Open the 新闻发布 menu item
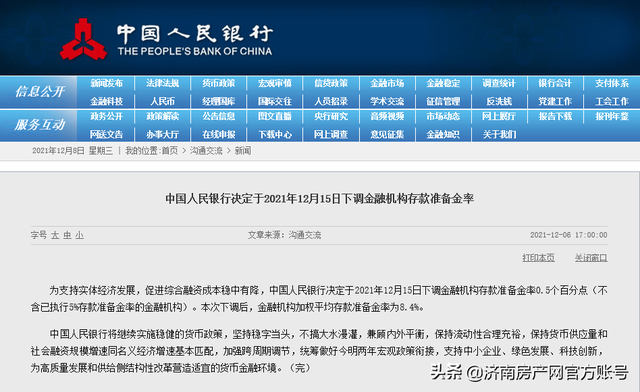 coord(106,83)
